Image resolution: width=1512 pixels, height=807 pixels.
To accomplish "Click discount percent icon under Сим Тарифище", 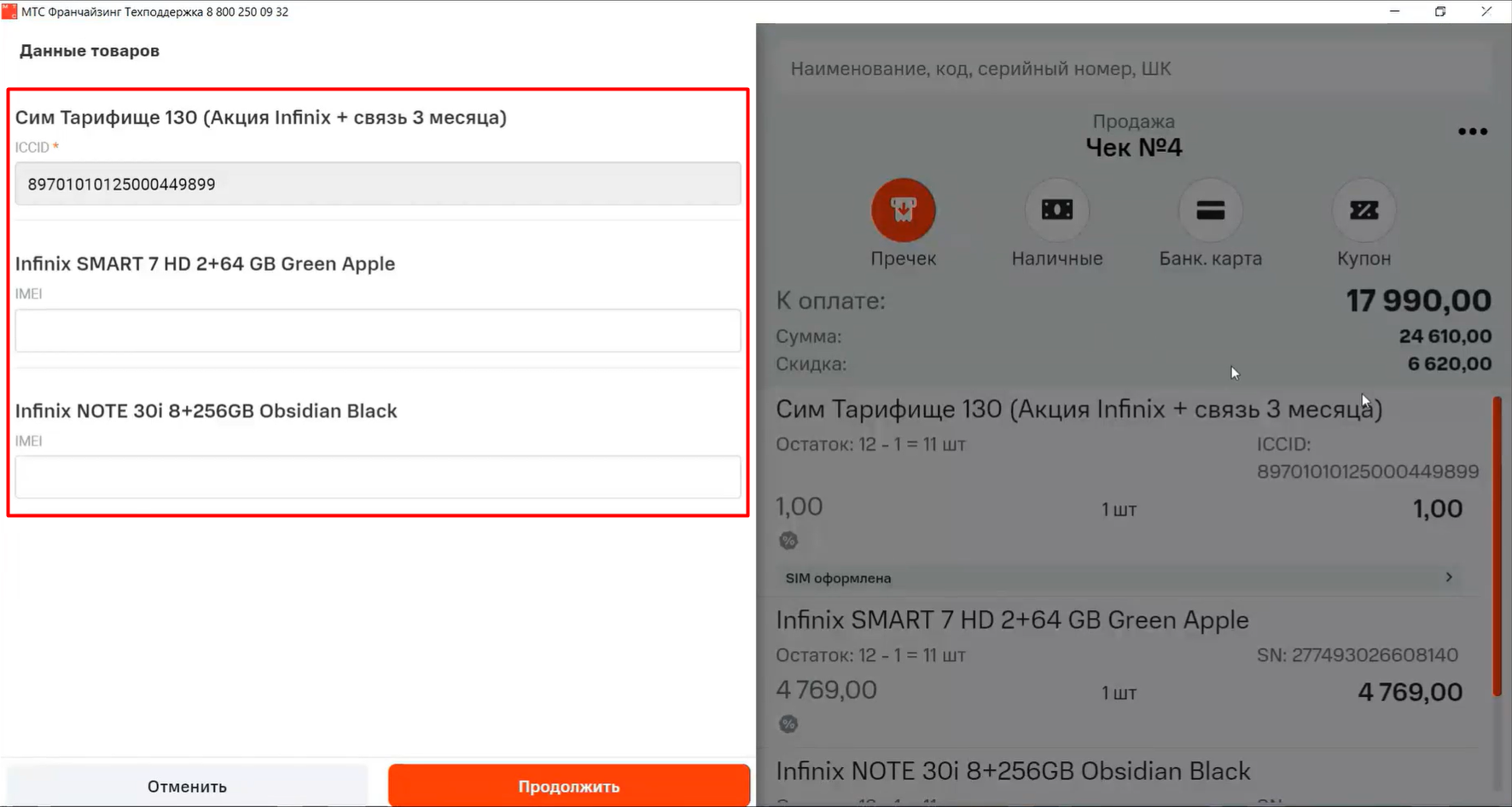I will (x=788, y=541).
